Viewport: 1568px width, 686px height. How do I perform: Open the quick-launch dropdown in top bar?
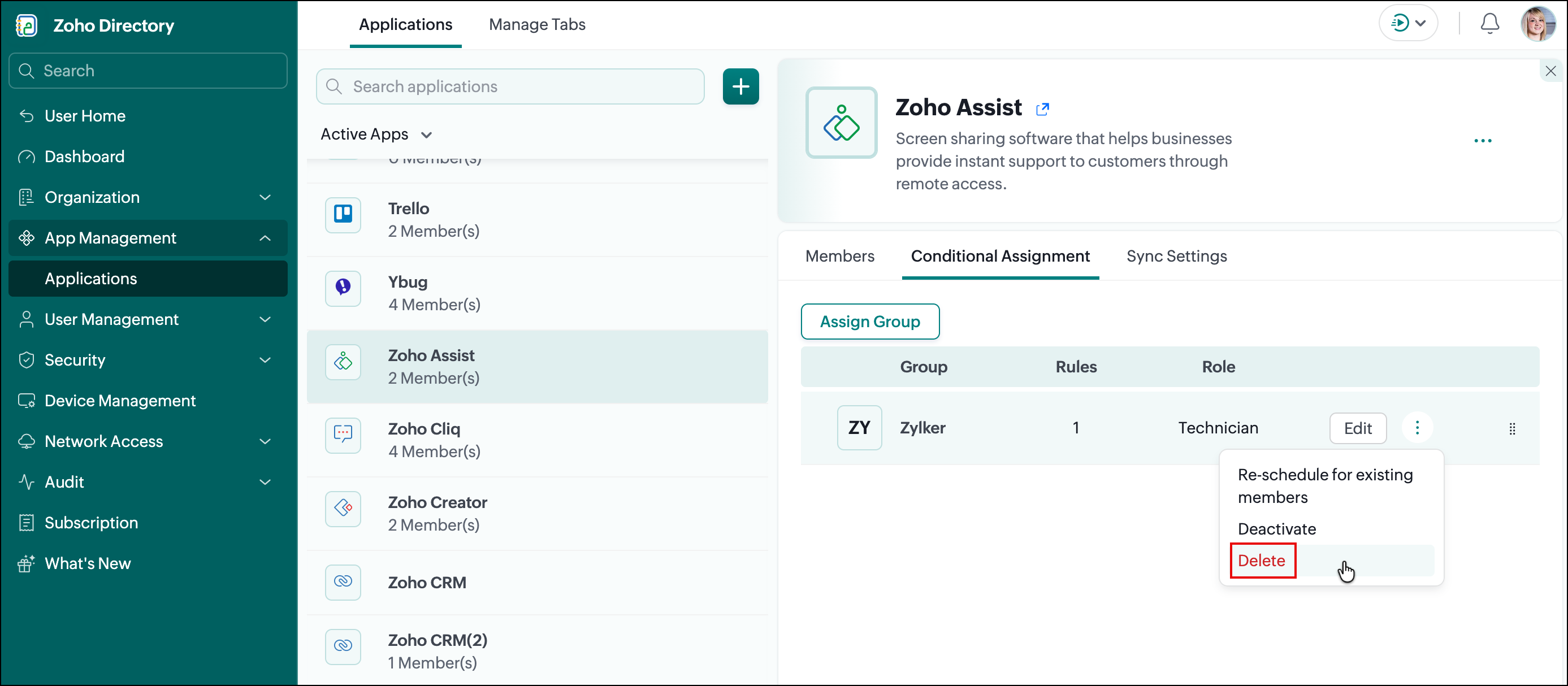[x=1408, y=24]
